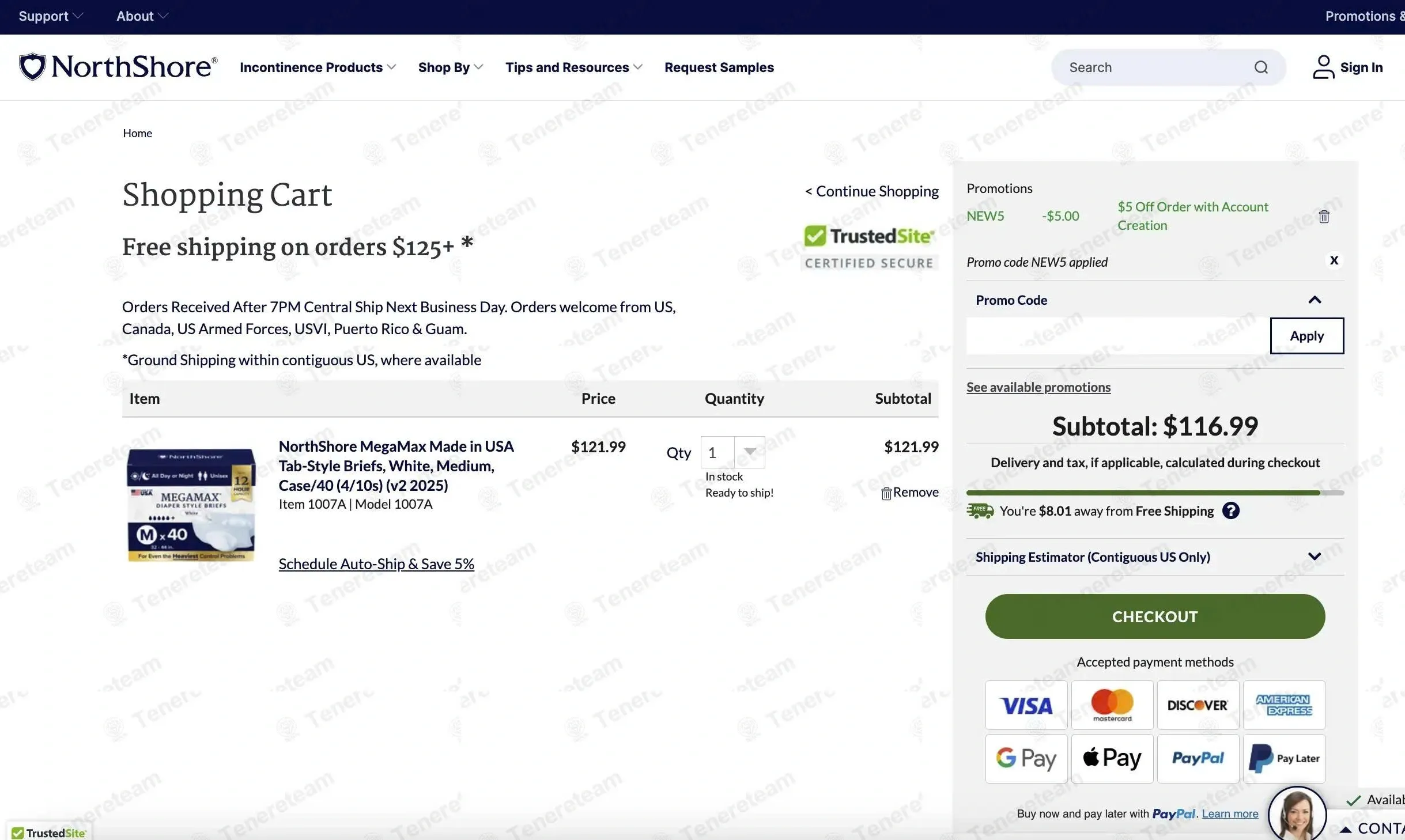Click the free shipping help question icon
Image resolution: width=1405 pixels, height=840 pixels.
tap(1230, 511)
